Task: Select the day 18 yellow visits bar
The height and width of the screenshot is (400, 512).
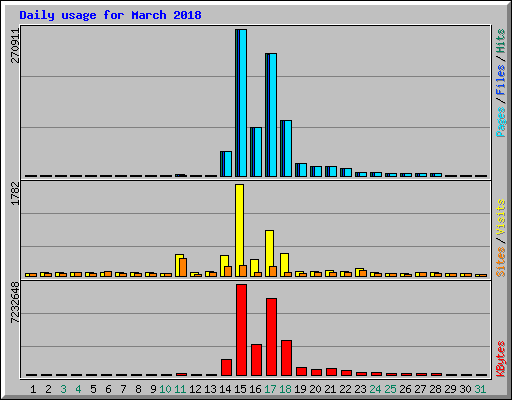Action: [284, 265]
